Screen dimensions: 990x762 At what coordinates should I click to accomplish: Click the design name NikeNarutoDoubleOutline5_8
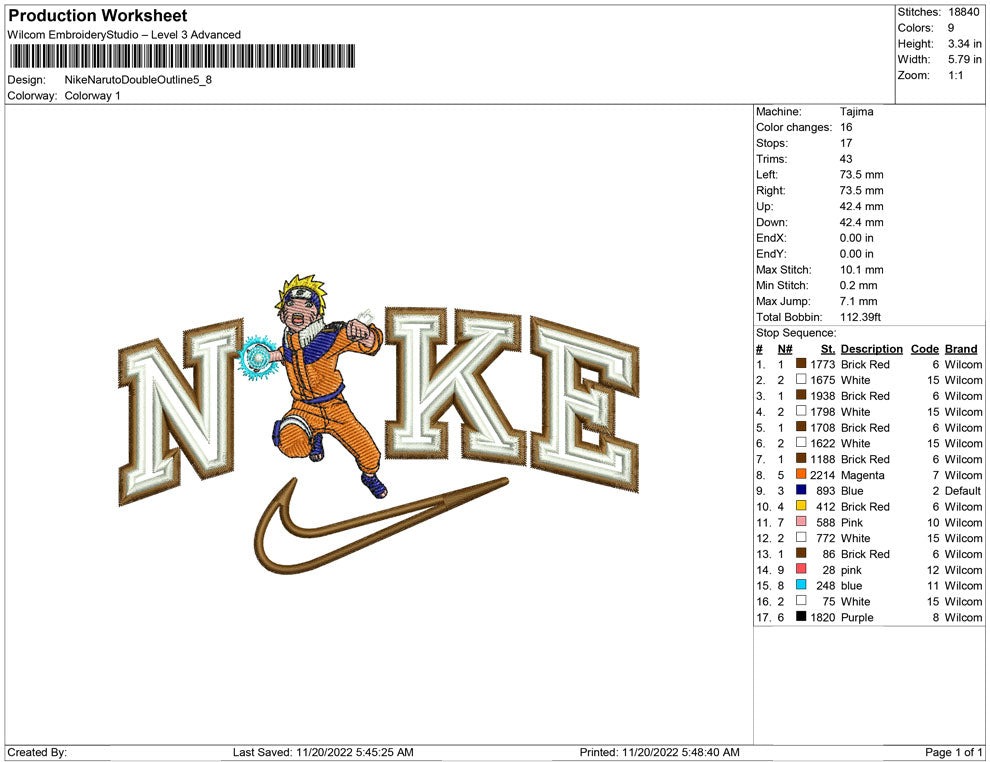138,80
